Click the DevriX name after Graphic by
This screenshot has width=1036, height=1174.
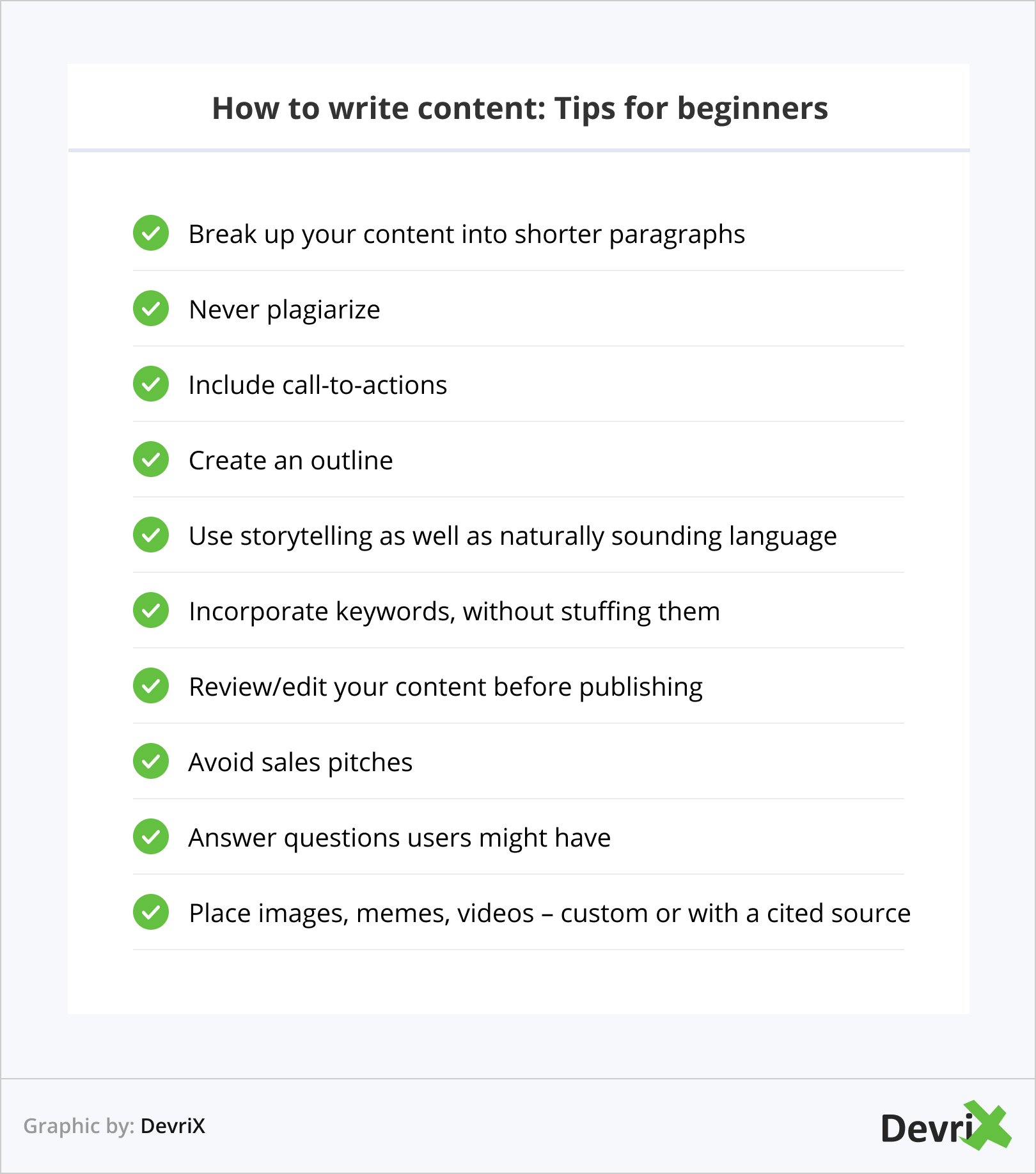173,1126
